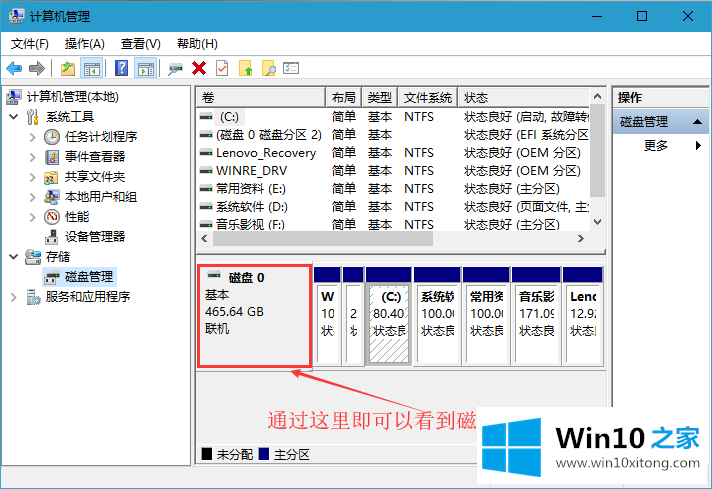Select 服务和应用程序 in the tree

(x=88, y=296)
